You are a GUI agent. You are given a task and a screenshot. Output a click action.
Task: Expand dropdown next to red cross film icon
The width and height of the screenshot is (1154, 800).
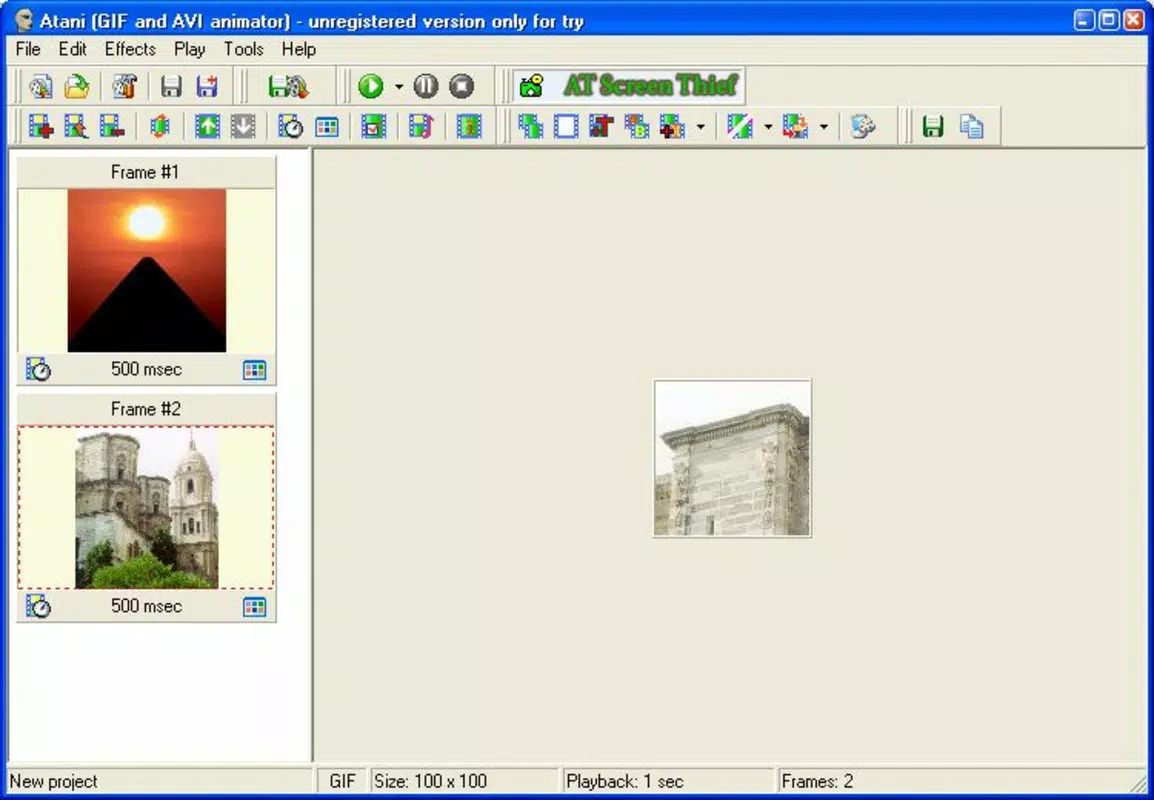click(x=701, y=127)
